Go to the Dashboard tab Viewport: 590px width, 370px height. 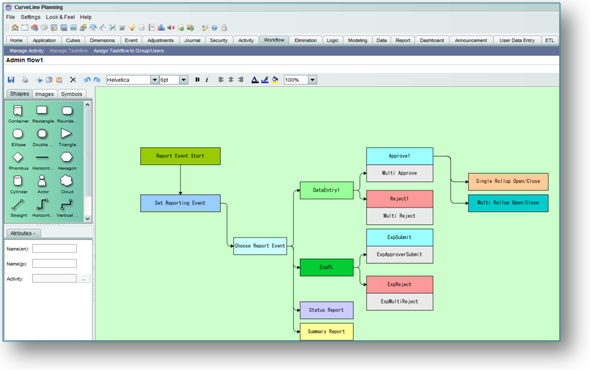432,40
